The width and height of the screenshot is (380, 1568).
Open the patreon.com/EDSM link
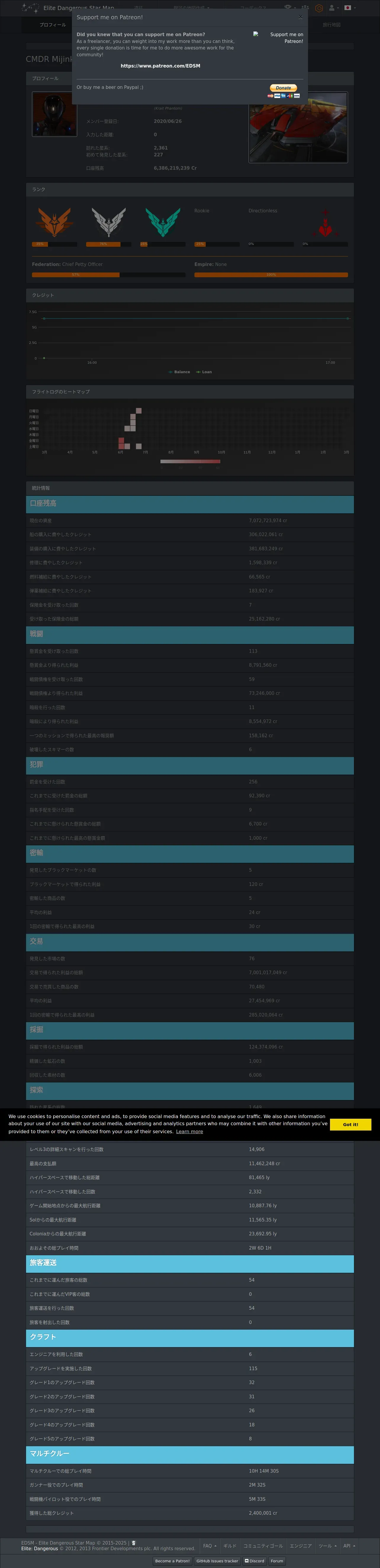pos(160,66)
